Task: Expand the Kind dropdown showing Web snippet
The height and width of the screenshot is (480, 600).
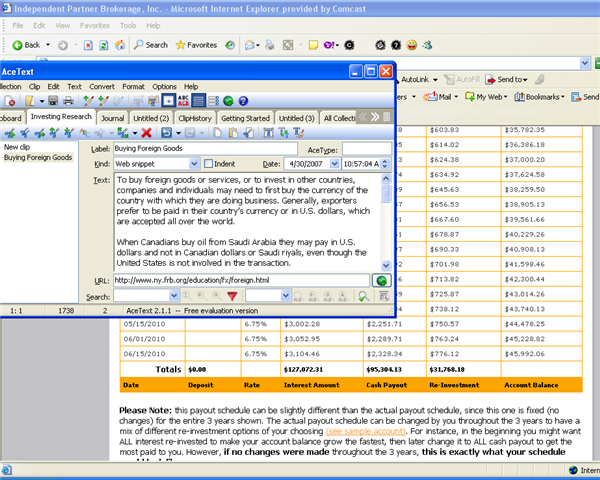Action: tap(194, 164)
